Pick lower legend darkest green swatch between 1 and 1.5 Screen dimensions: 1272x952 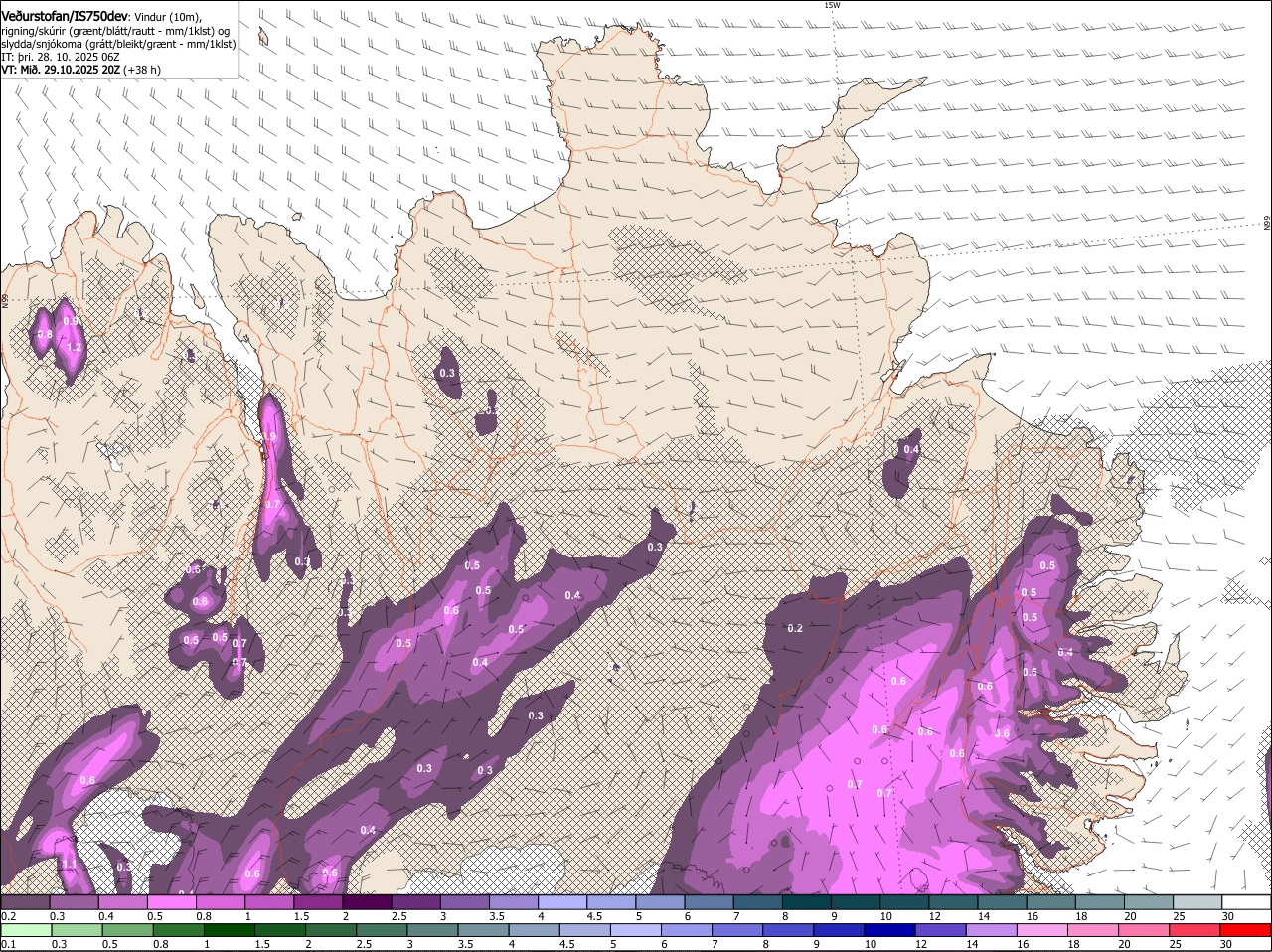pos(232,930)
